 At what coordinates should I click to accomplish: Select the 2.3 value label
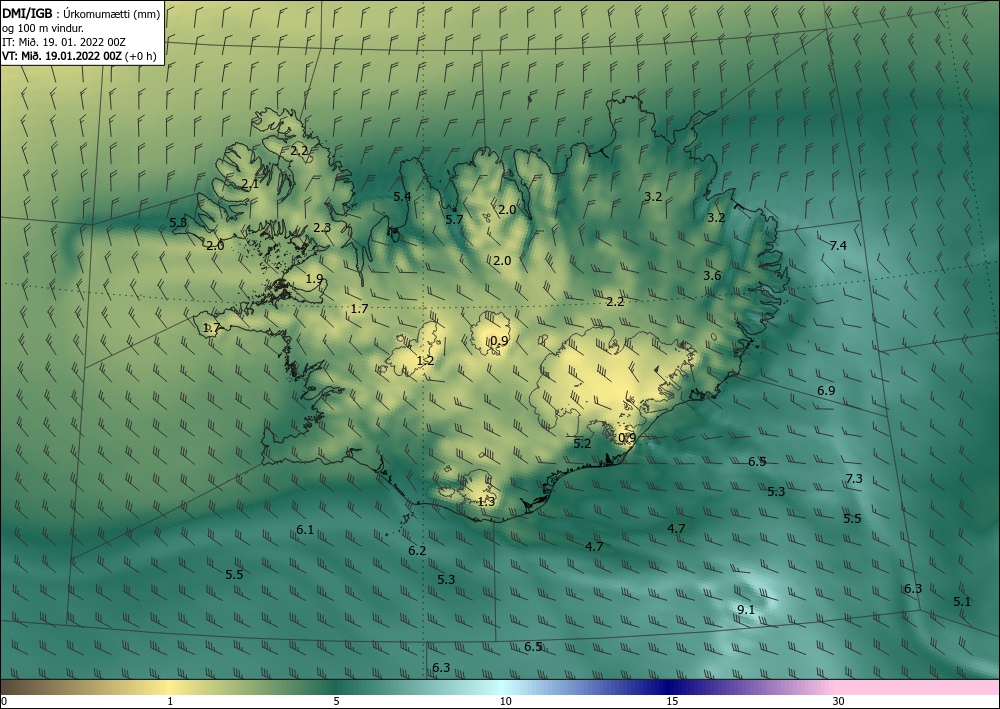click(322, 228)
